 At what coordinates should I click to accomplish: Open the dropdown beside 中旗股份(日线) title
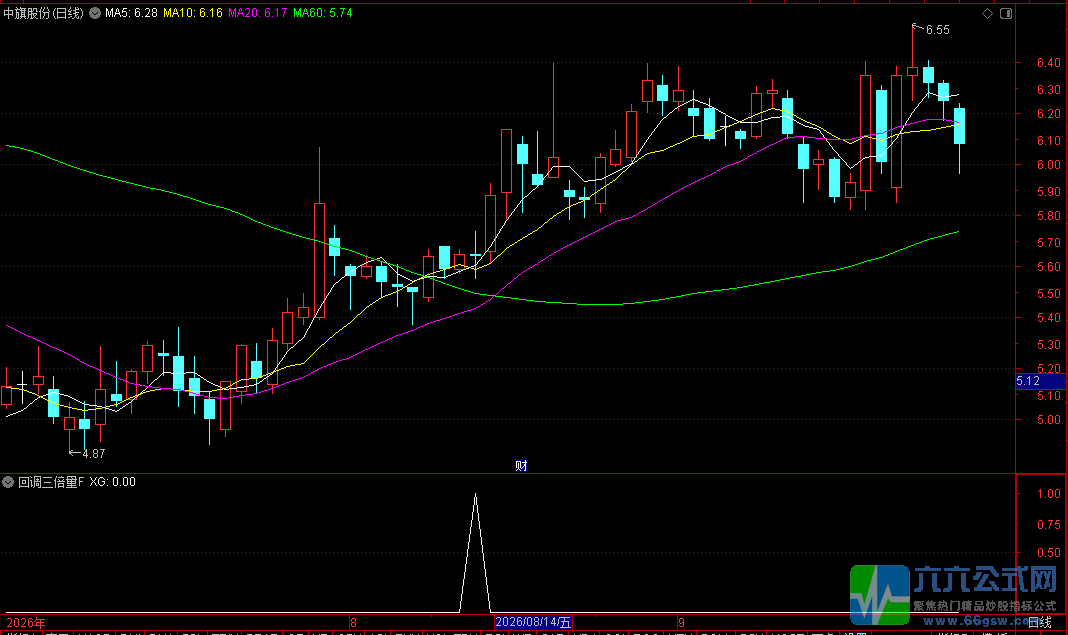pos(95,13)
